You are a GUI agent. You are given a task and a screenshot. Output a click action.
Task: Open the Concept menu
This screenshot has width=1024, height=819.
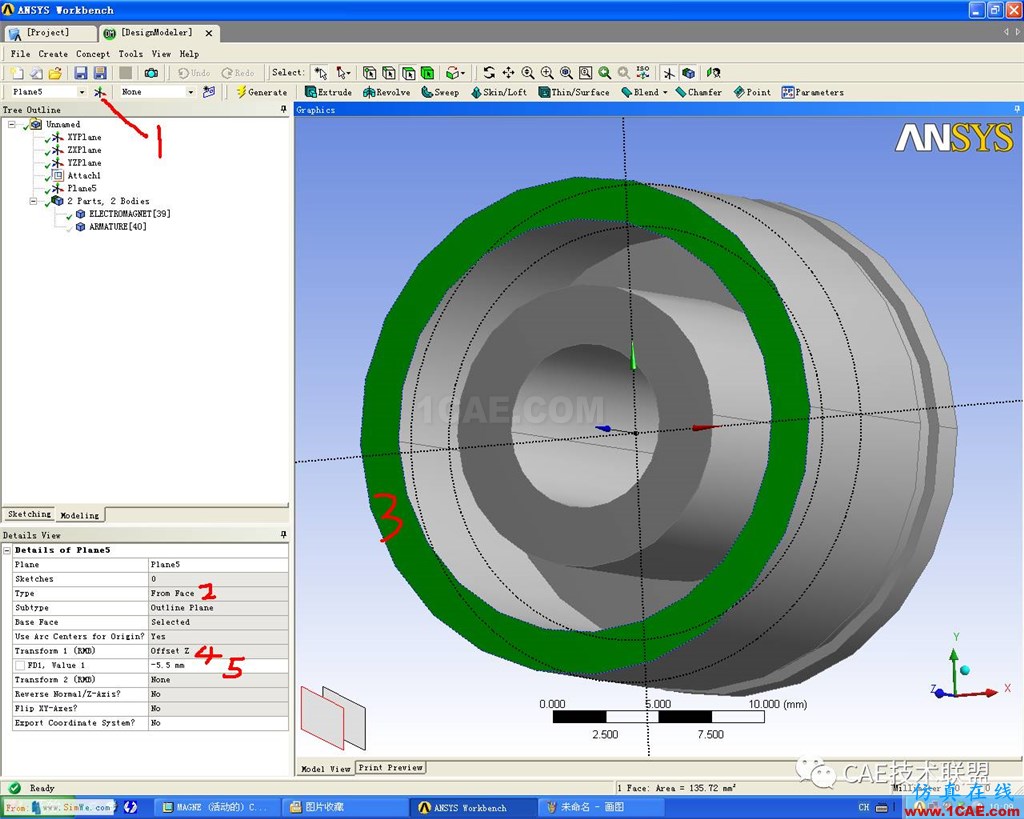[x=93, y=54]
